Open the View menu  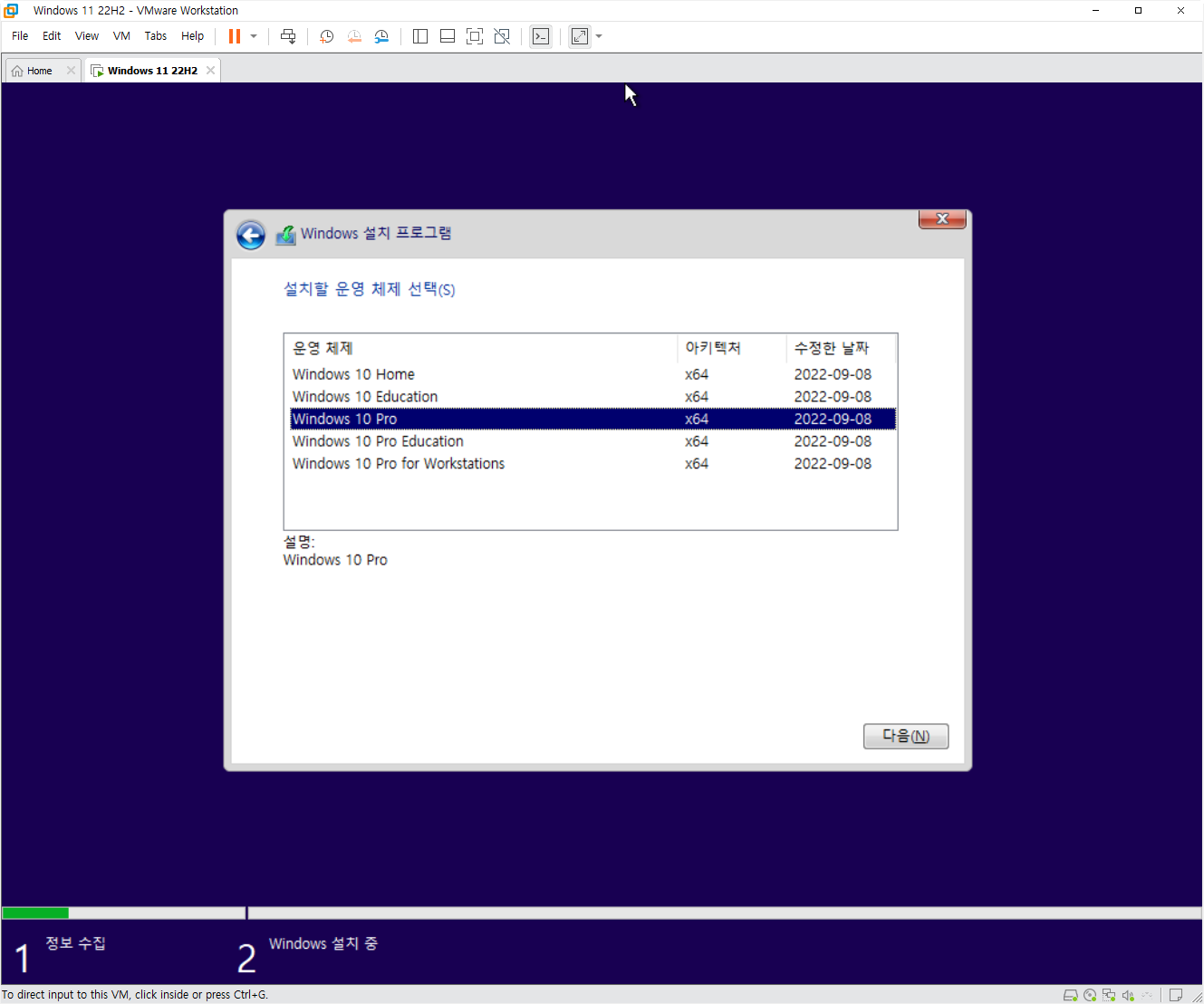point(87,36)
